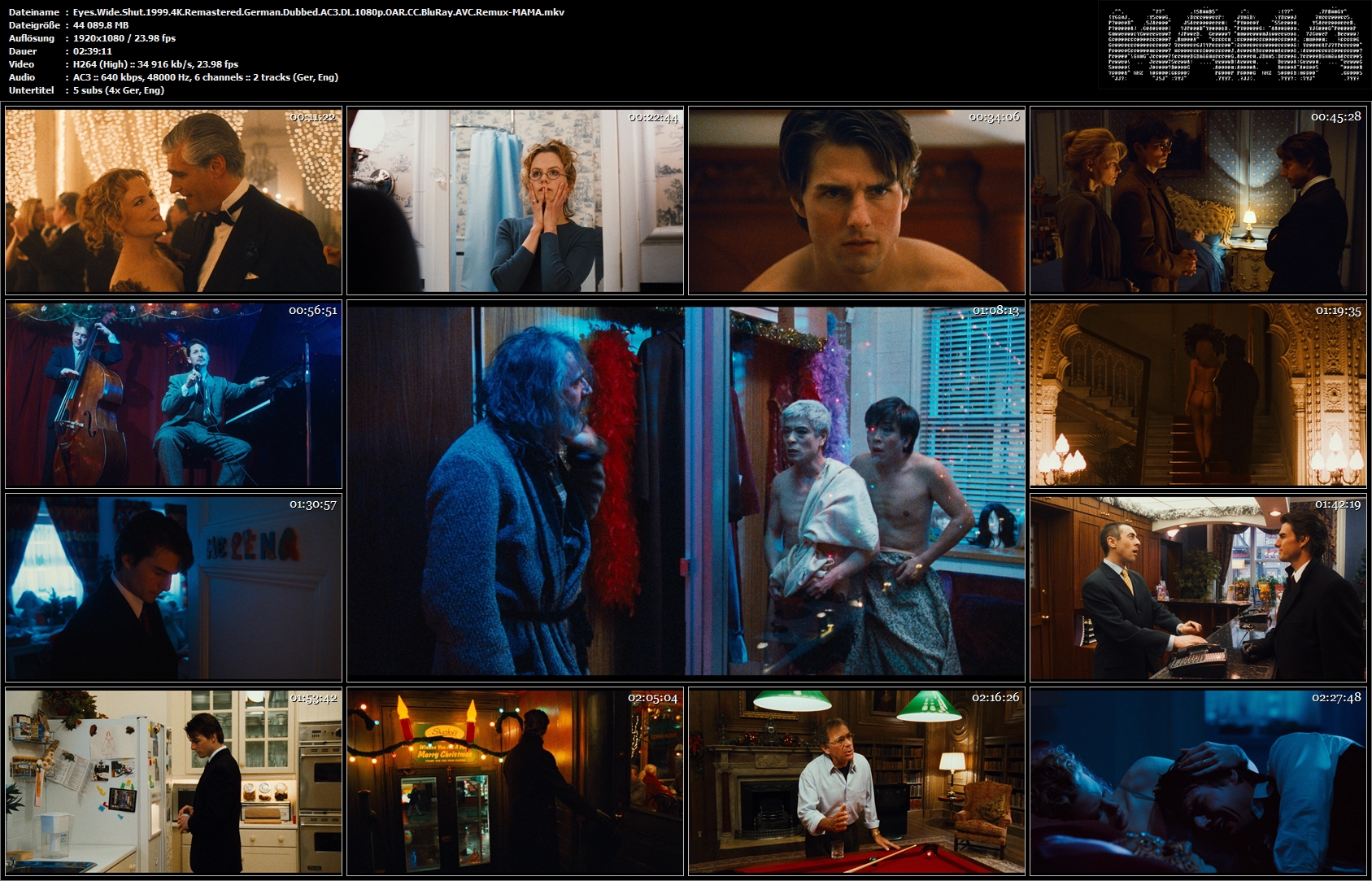Open the large center frame 01:08:13
The height and width of the screenshot is (881, 1372).
[x=686, y=491]
